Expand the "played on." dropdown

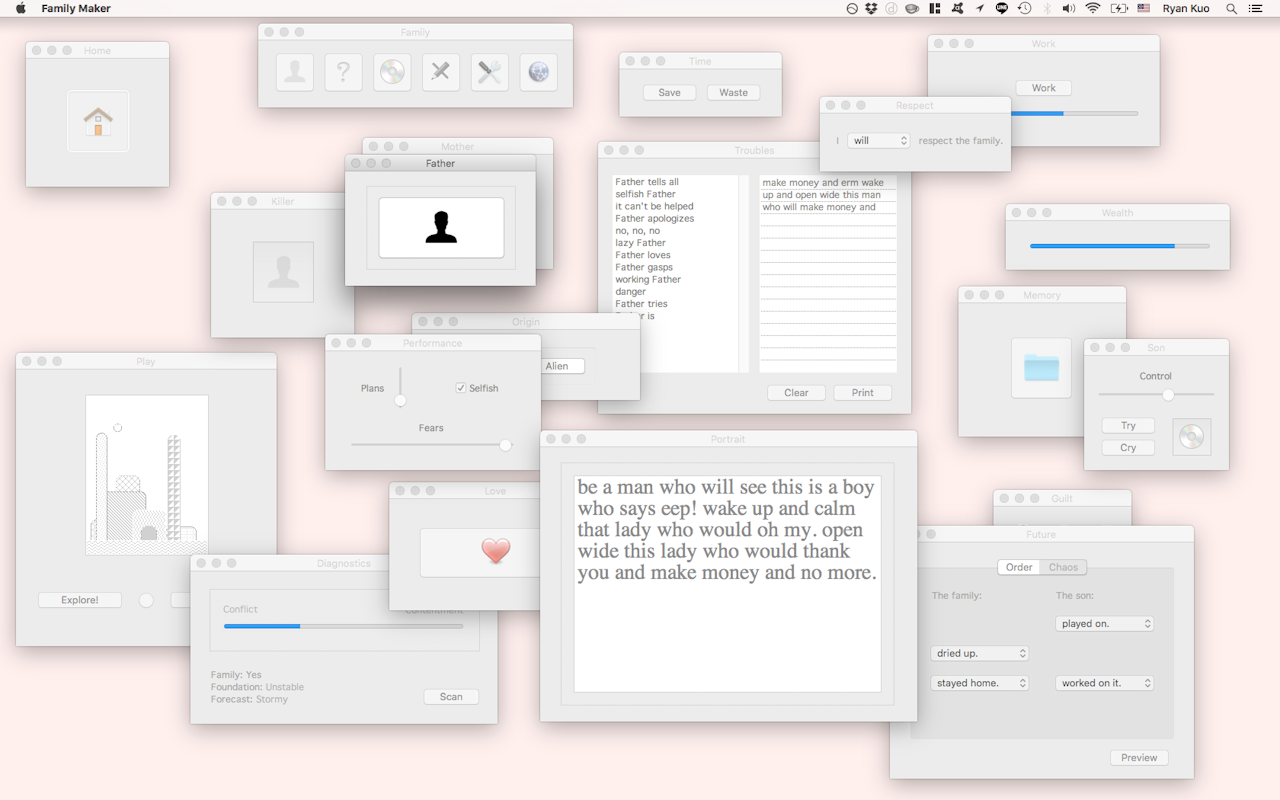click(x=1104, y=623)
